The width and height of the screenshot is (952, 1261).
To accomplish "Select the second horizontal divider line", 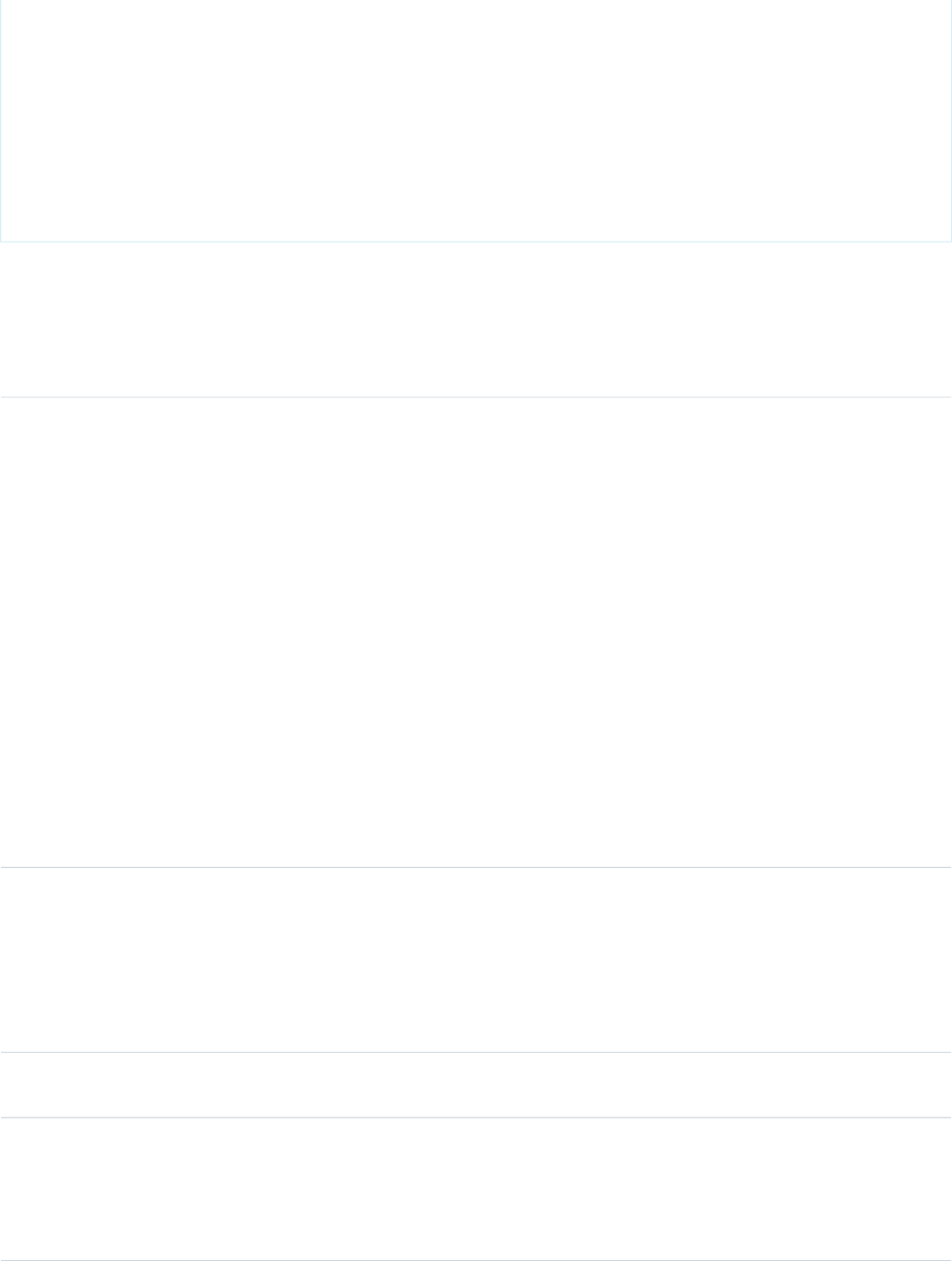I will point(476,867).
